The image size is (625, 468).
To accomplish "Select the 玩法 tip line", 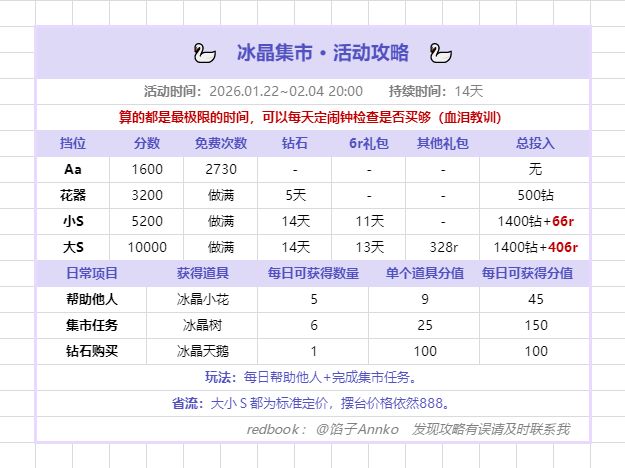I will coord(311,377).
